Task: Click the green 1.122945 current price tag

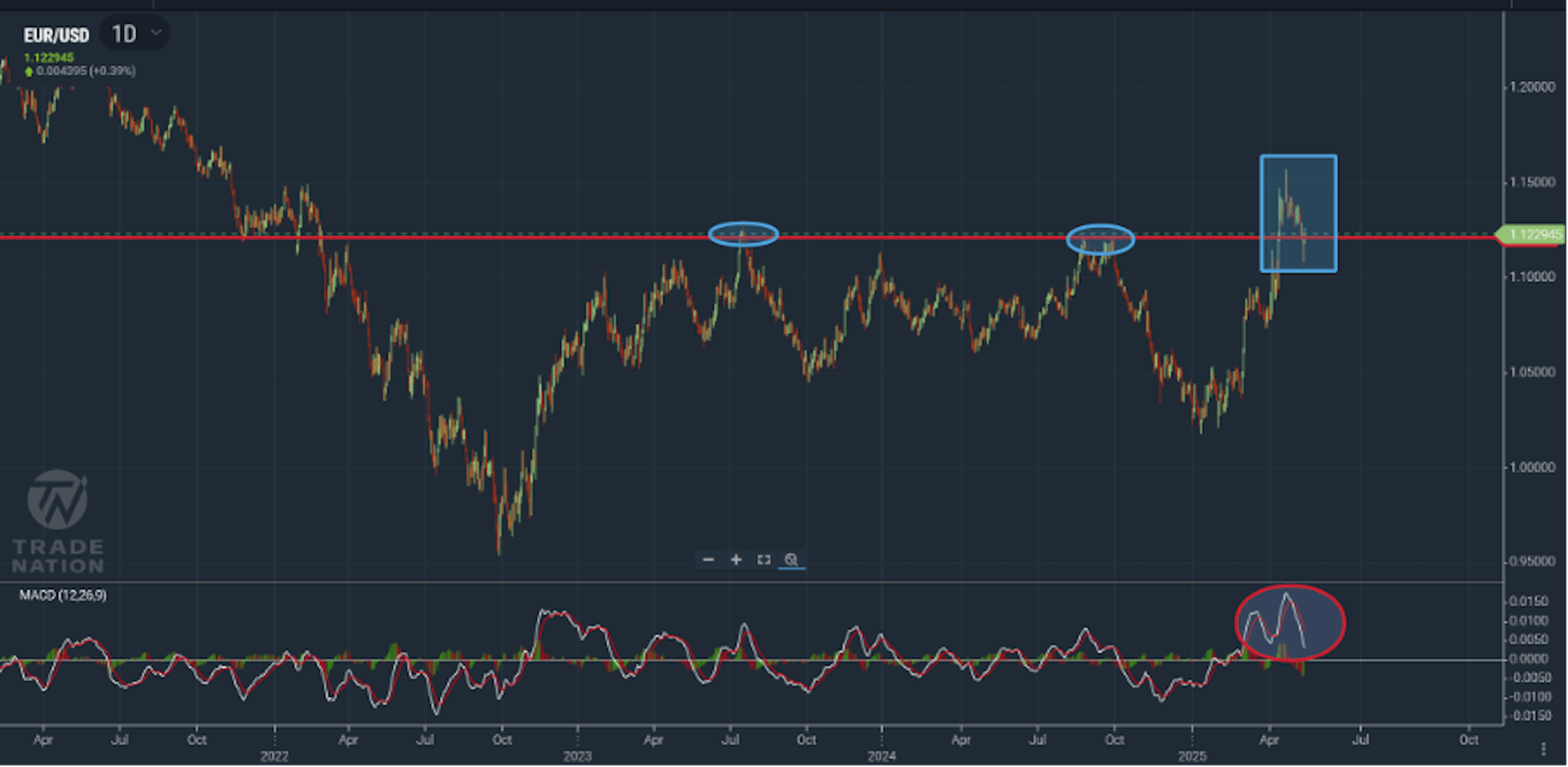Action: (1530, 235)
